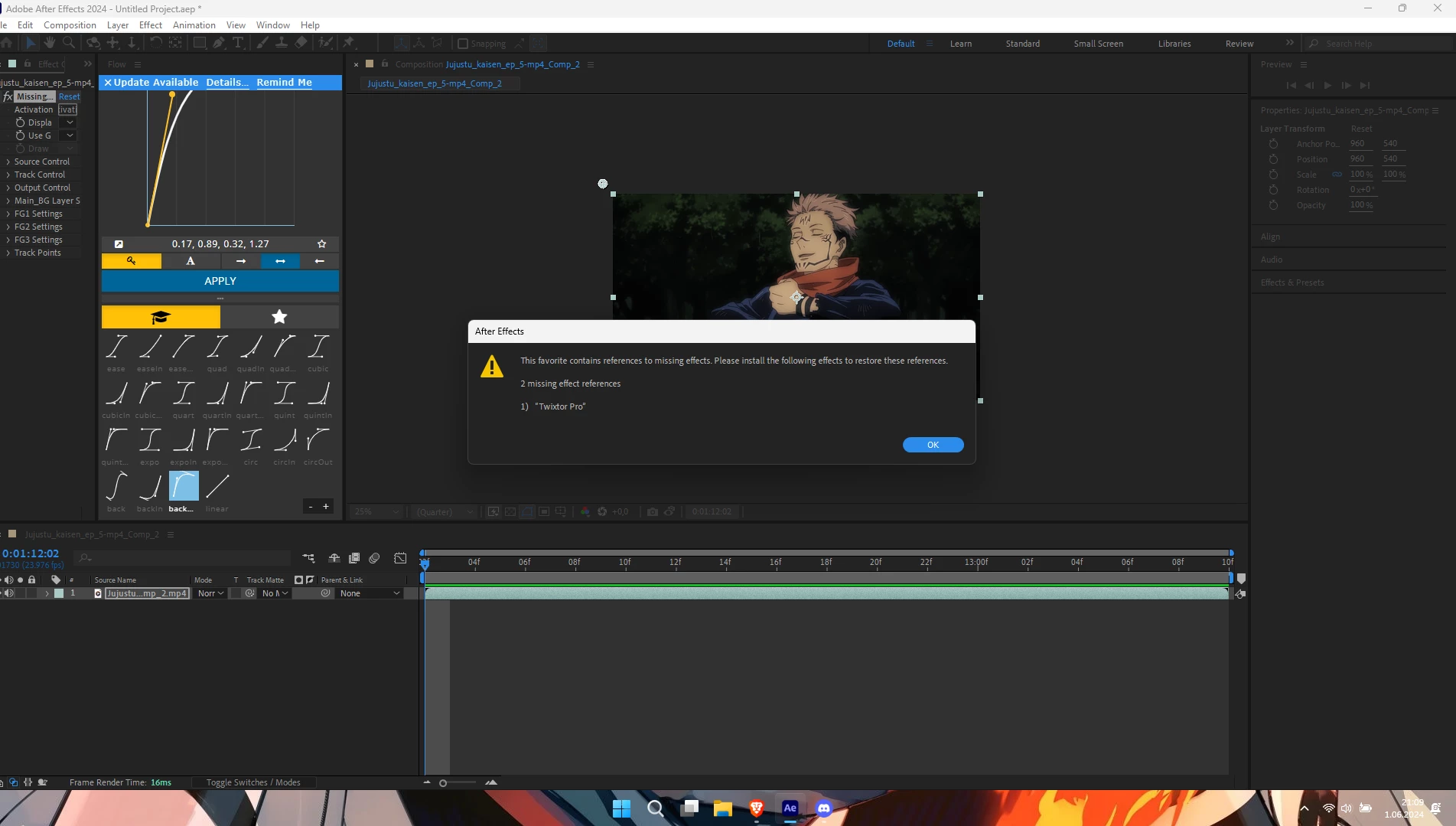Open Brave browser from taskbar

[x=757, y=808]
